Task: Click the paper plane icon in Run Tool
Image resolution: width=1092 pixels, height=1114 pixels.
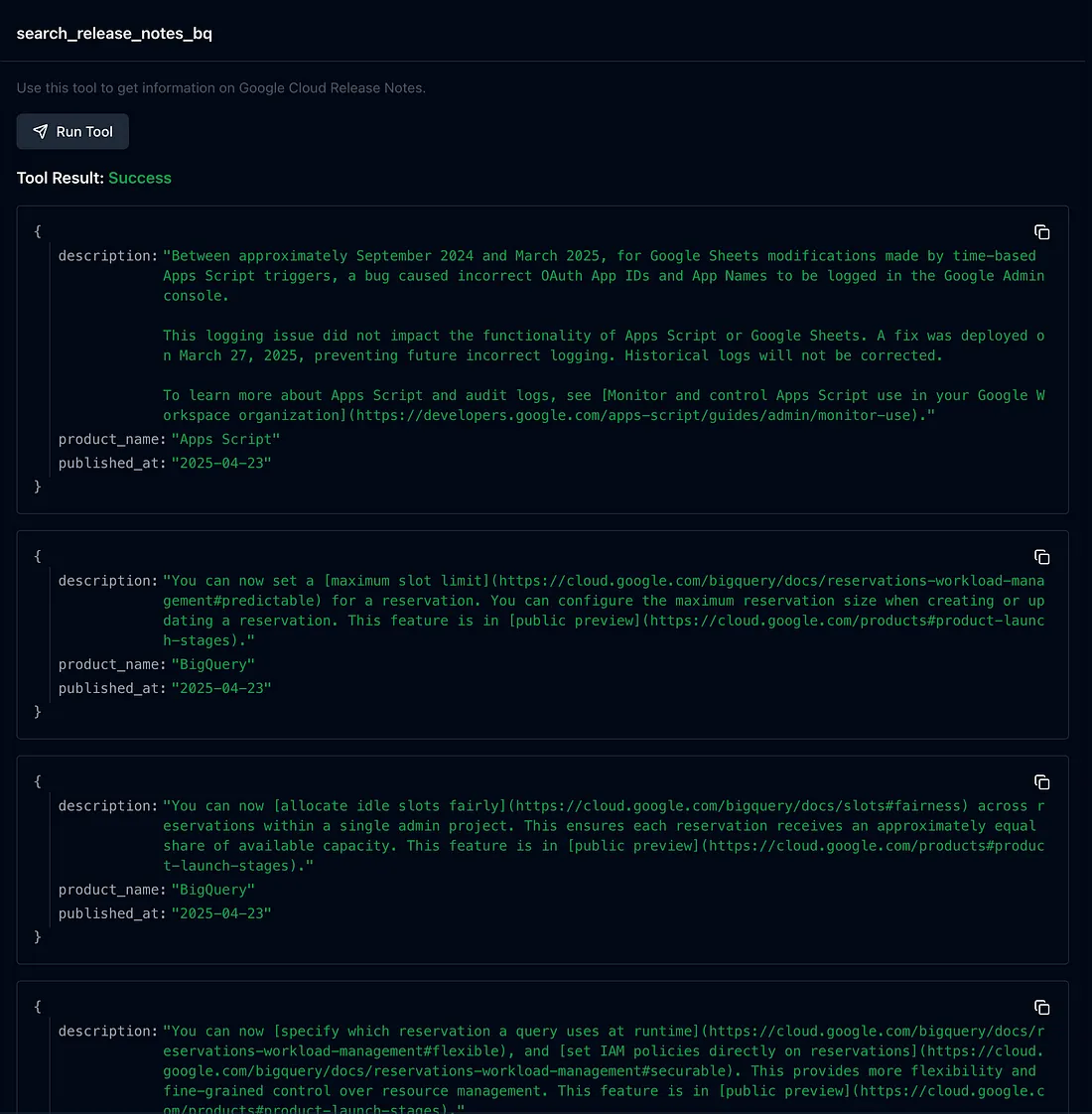Action: [x=40, y=131]
